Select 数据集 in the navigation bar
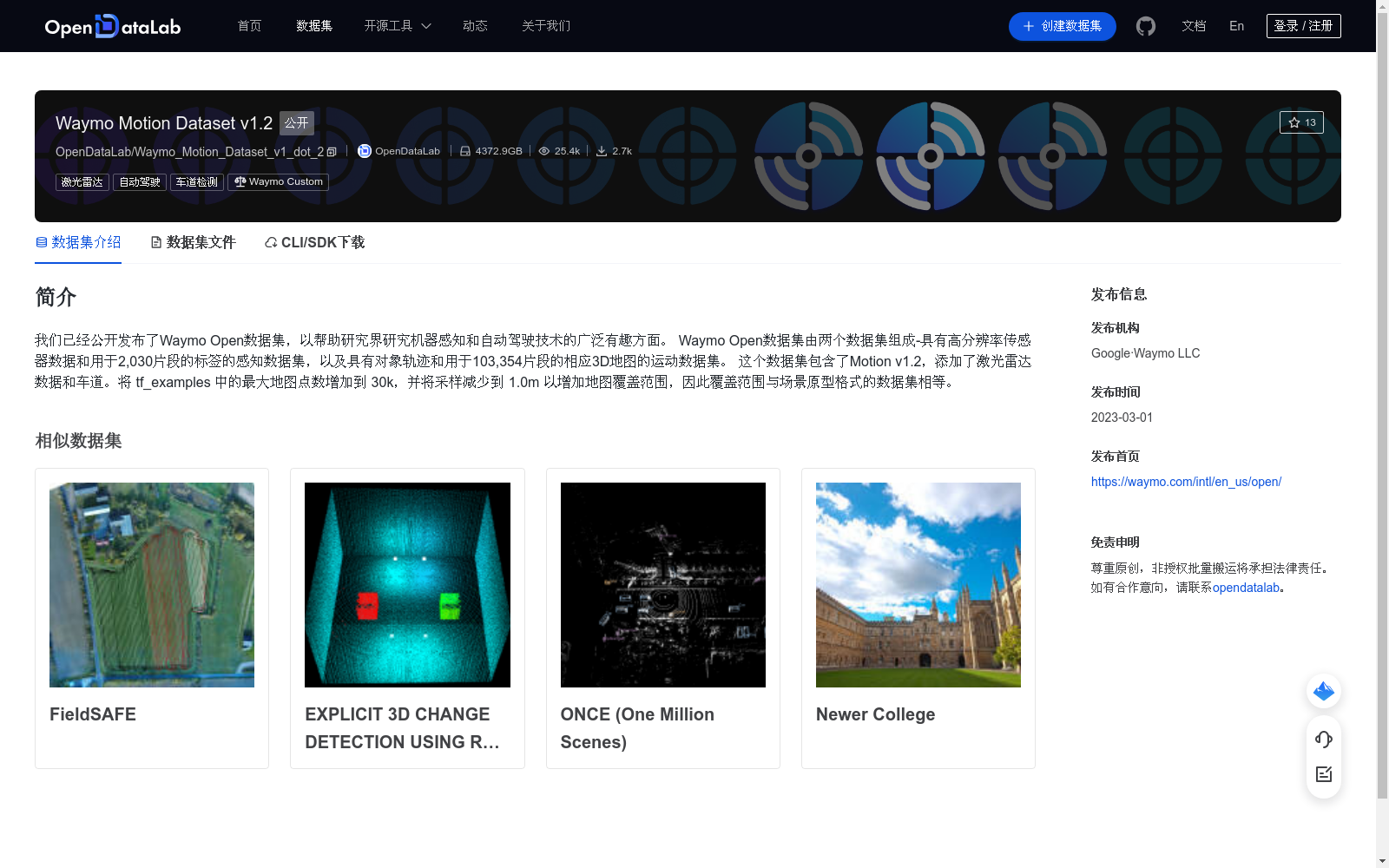 pos(313,26)
